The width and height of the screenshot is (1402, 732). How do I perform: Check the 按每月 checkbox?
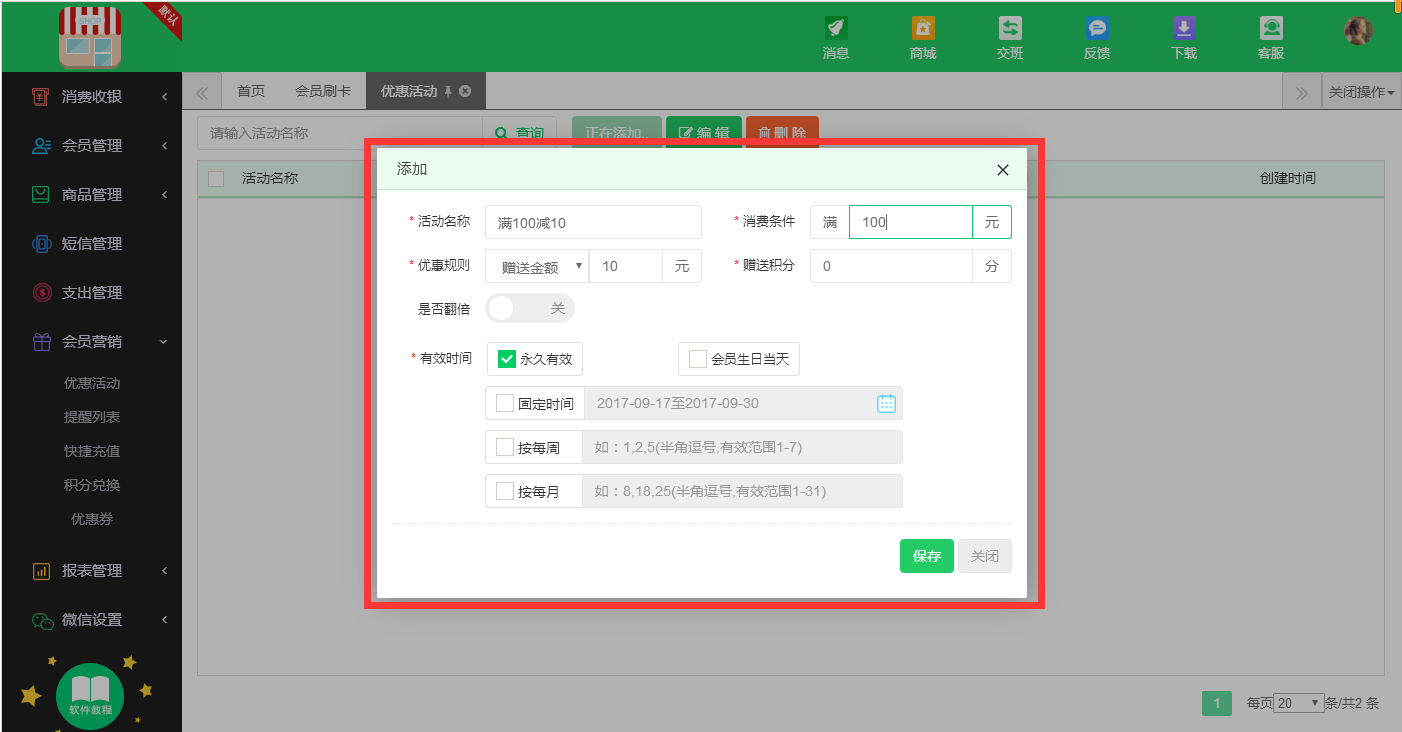pyautogui.click(x=505, y=491)
